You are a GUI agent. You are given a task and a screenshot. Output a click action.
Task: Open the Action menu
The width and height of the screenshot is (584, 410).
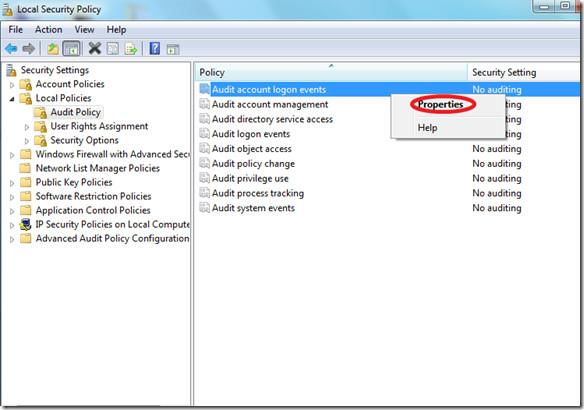(x=48, y=29)
